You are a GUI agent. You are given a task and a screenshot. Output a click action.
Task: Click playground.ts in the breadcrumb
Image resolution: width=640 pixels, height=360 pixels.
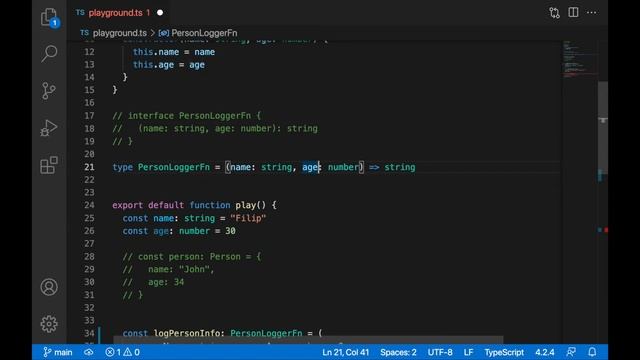pos(119,33)
